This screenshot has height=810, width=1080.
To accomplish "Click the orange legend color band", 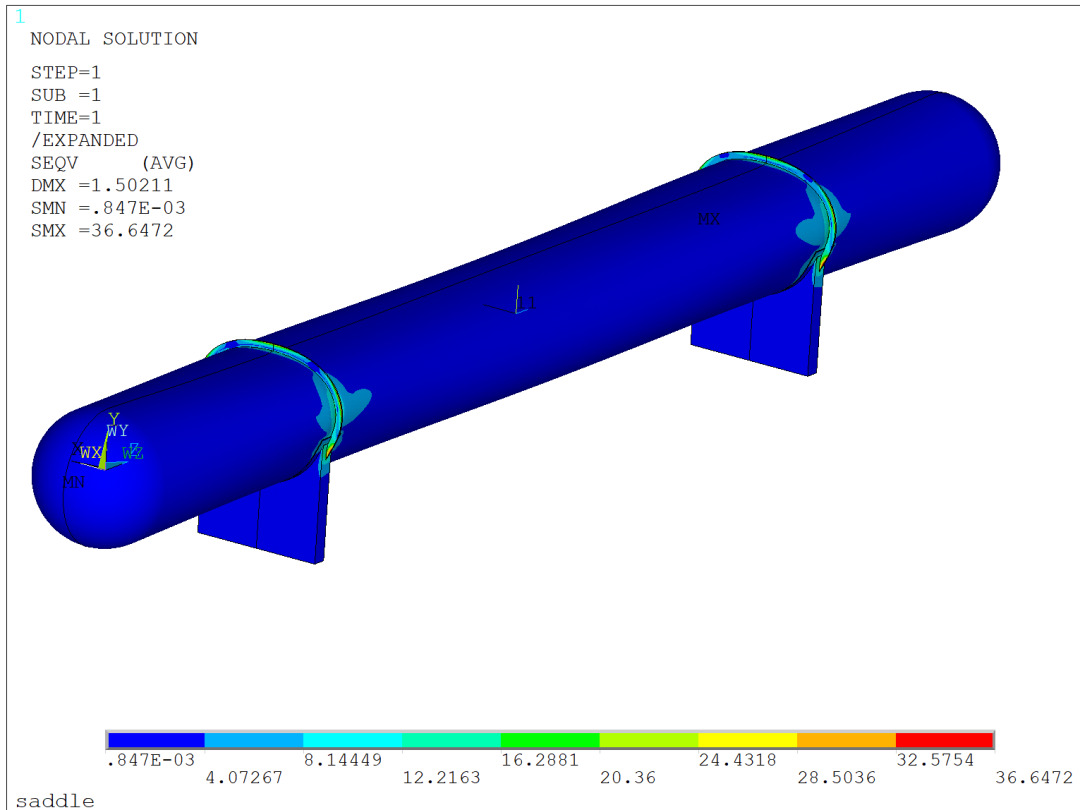I will [847, 740].
